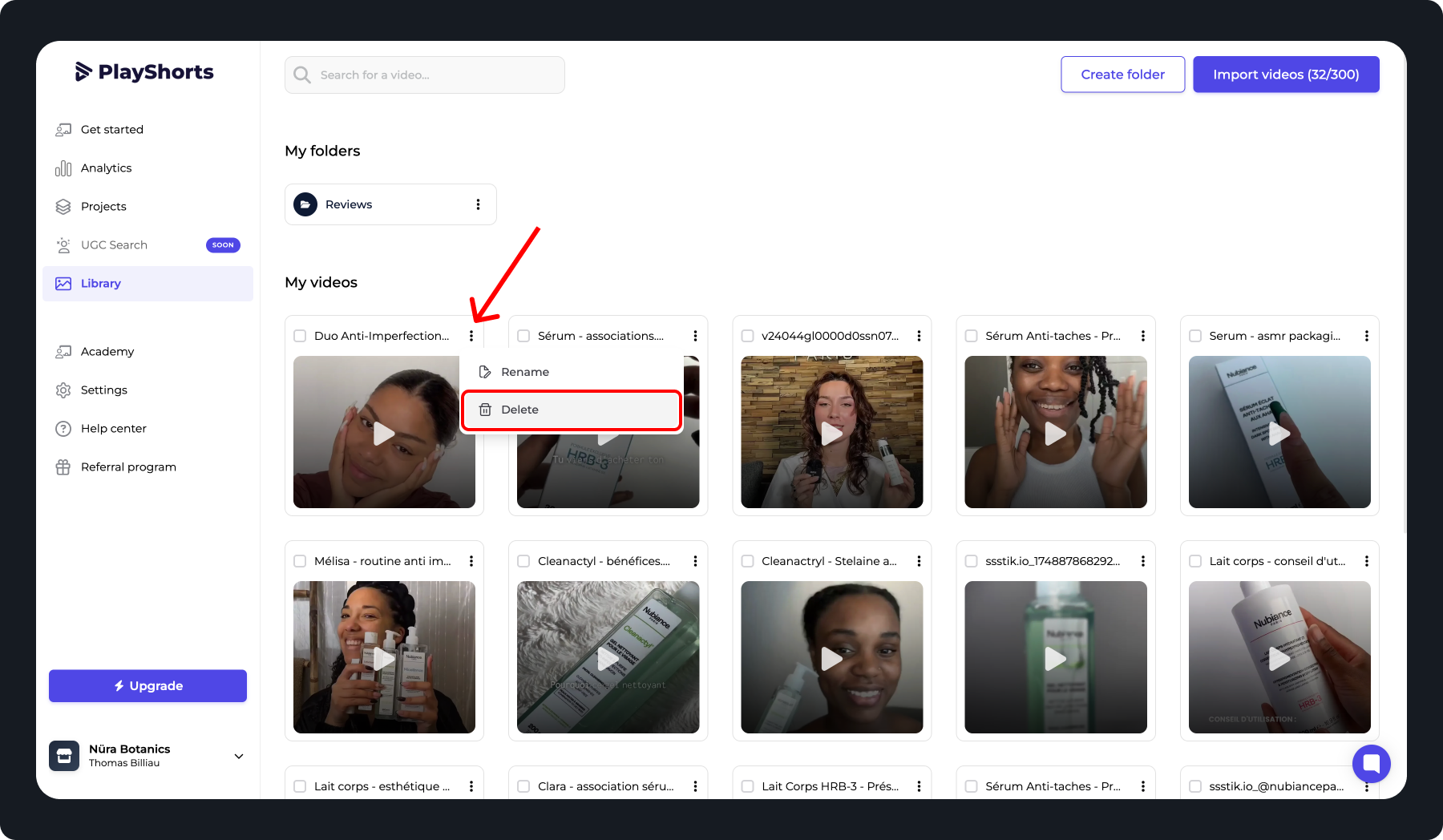Click the Rename pencil icon
The width and height of the screenshot is (1443, 840).
pyautogui.click(x=485, y=372)
